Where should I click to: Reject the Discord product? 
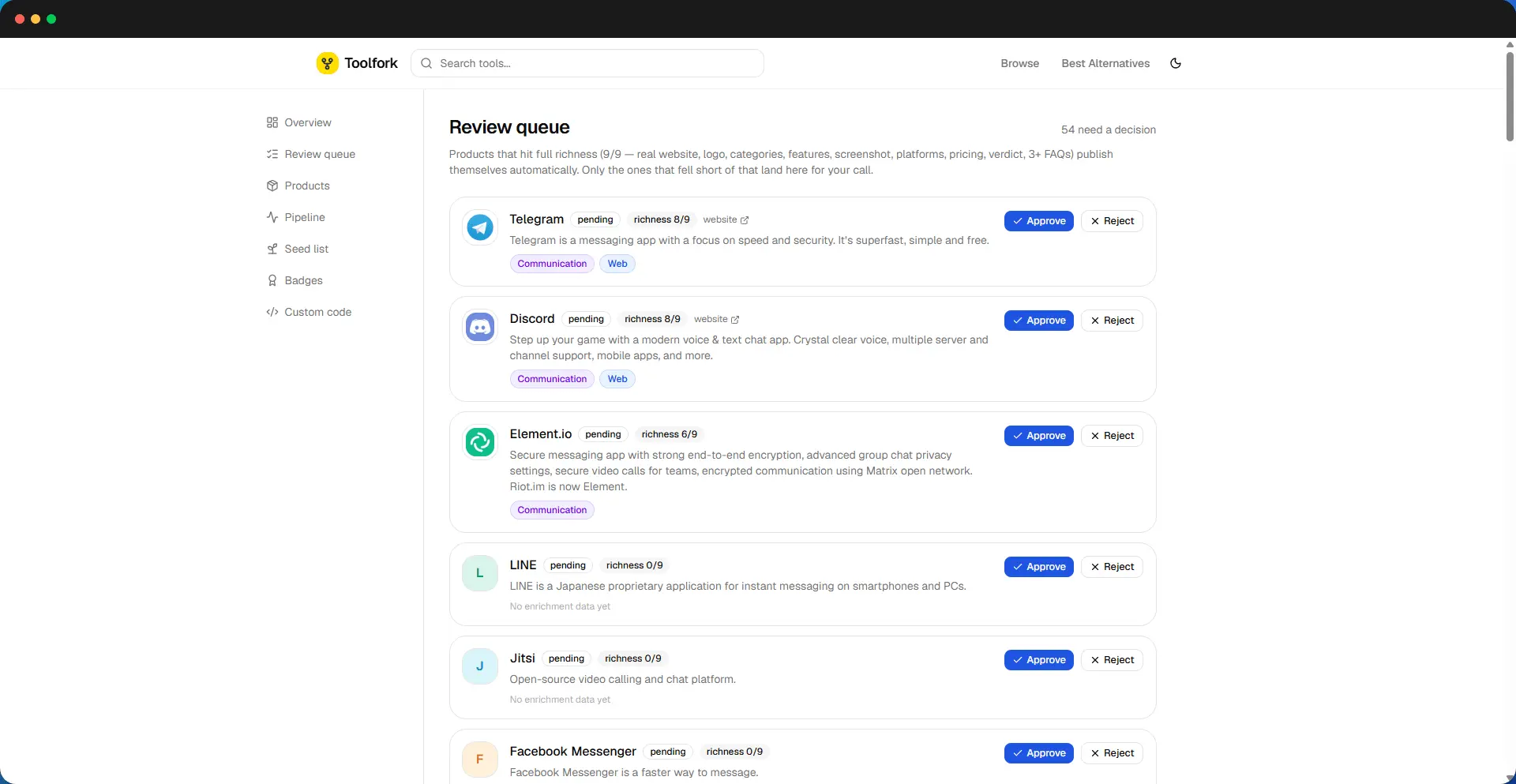point(1112,321)
